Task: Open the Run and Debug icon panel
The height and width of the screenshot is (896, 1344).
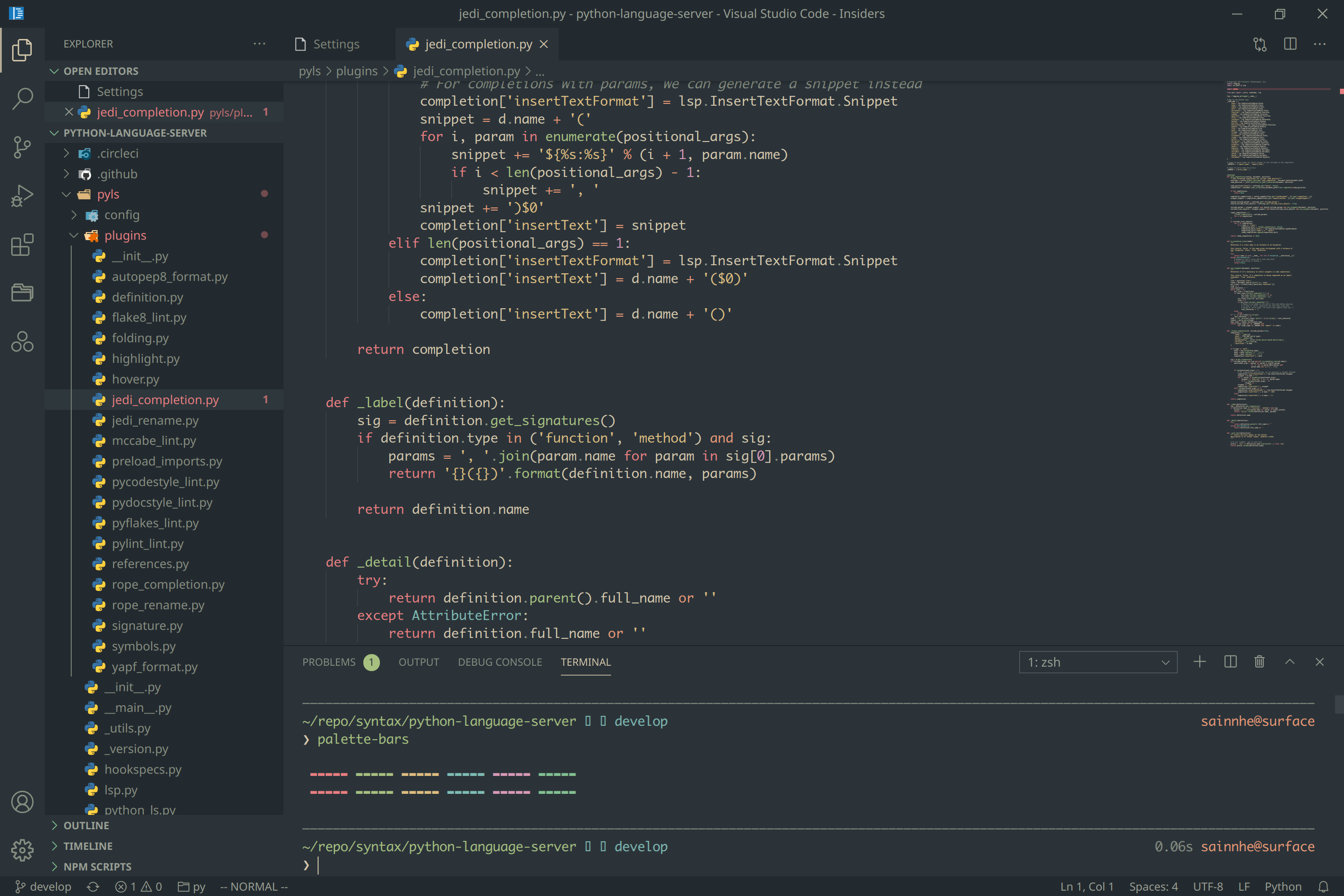Action: tap(22, 195)
